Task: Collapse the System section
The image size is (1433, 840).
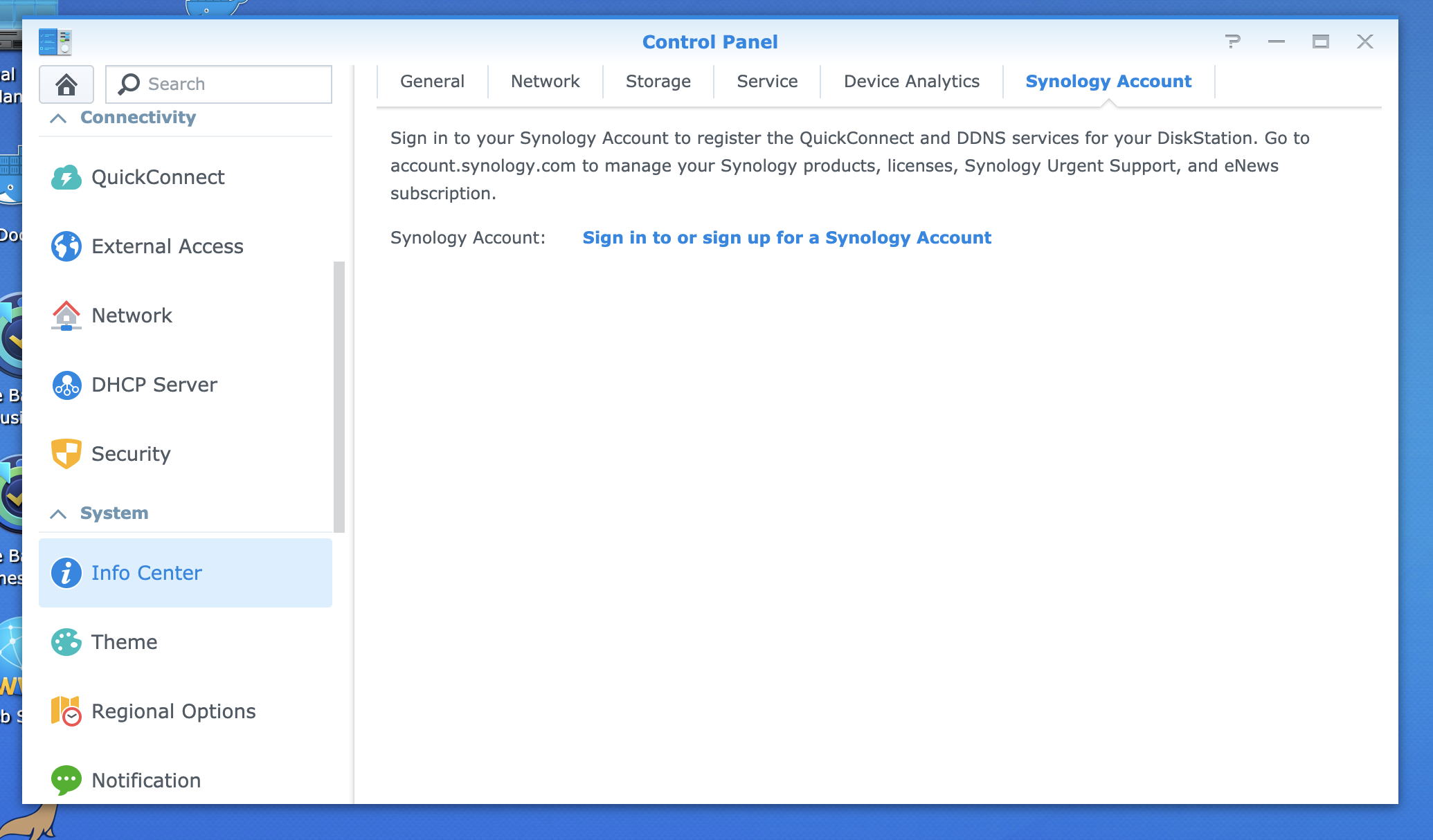Action: pos(58,513)
